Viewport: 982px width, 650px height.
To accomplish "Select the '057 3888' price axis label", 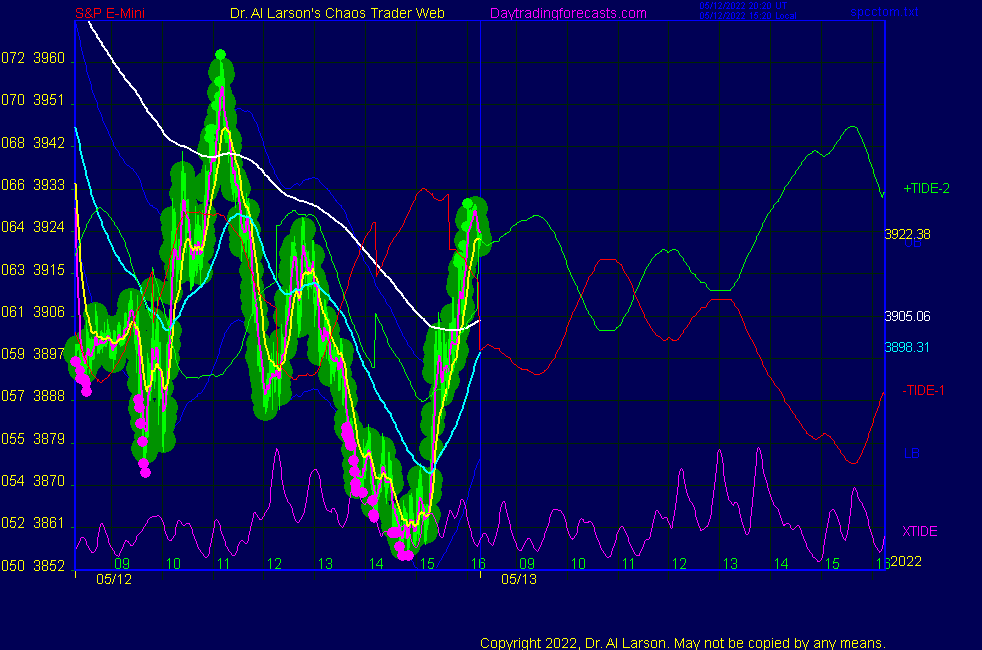I will 33,396.
